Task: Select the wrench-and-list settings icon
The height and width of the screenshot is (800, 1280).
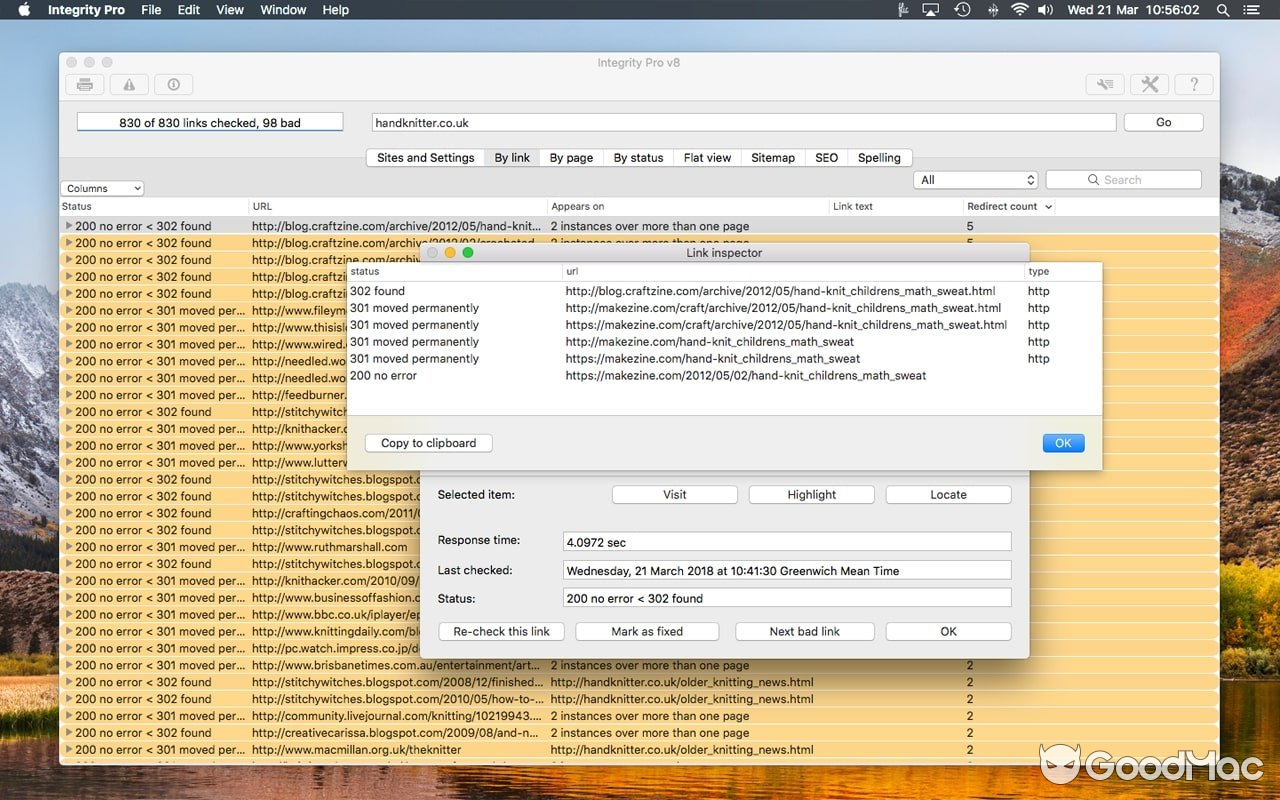Action: tap(1104, 84)
